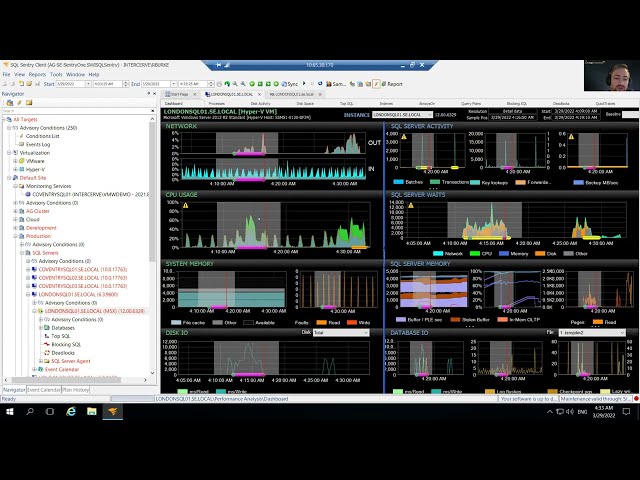Open the Disk Total dropdown in Disk IO
The width and height of the screenshot is (640, 480).
341,333
